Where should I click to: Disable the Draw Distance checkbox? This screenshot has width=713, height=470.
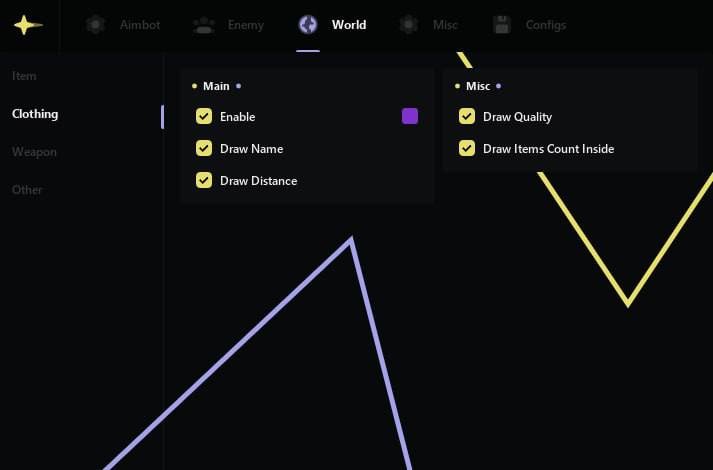pos(204,181)
